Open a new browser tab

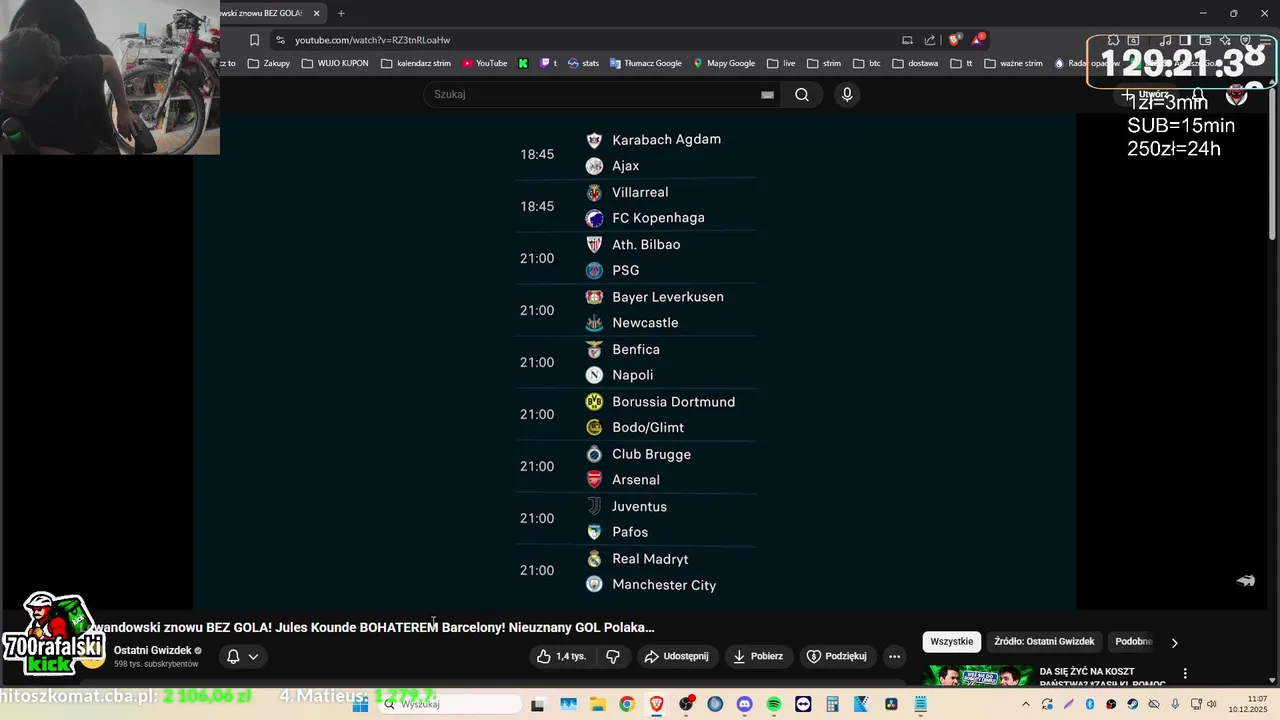341,13
